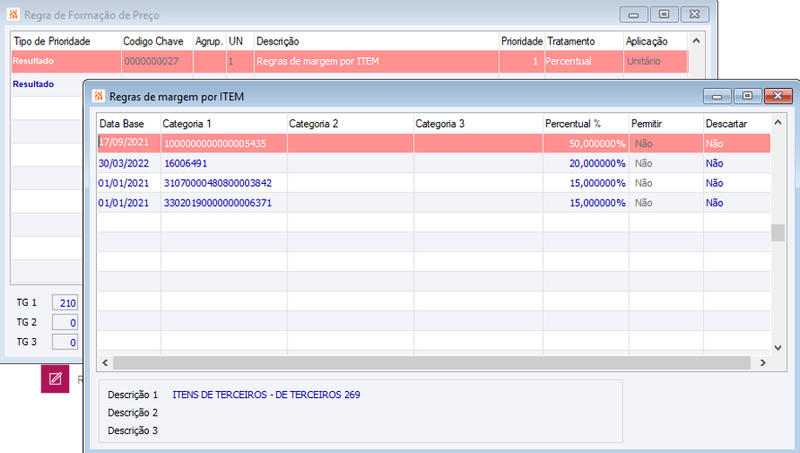This screenshot has height=453, width=800.
Task: Click the Categoria 3 column header
Action: 479,123
